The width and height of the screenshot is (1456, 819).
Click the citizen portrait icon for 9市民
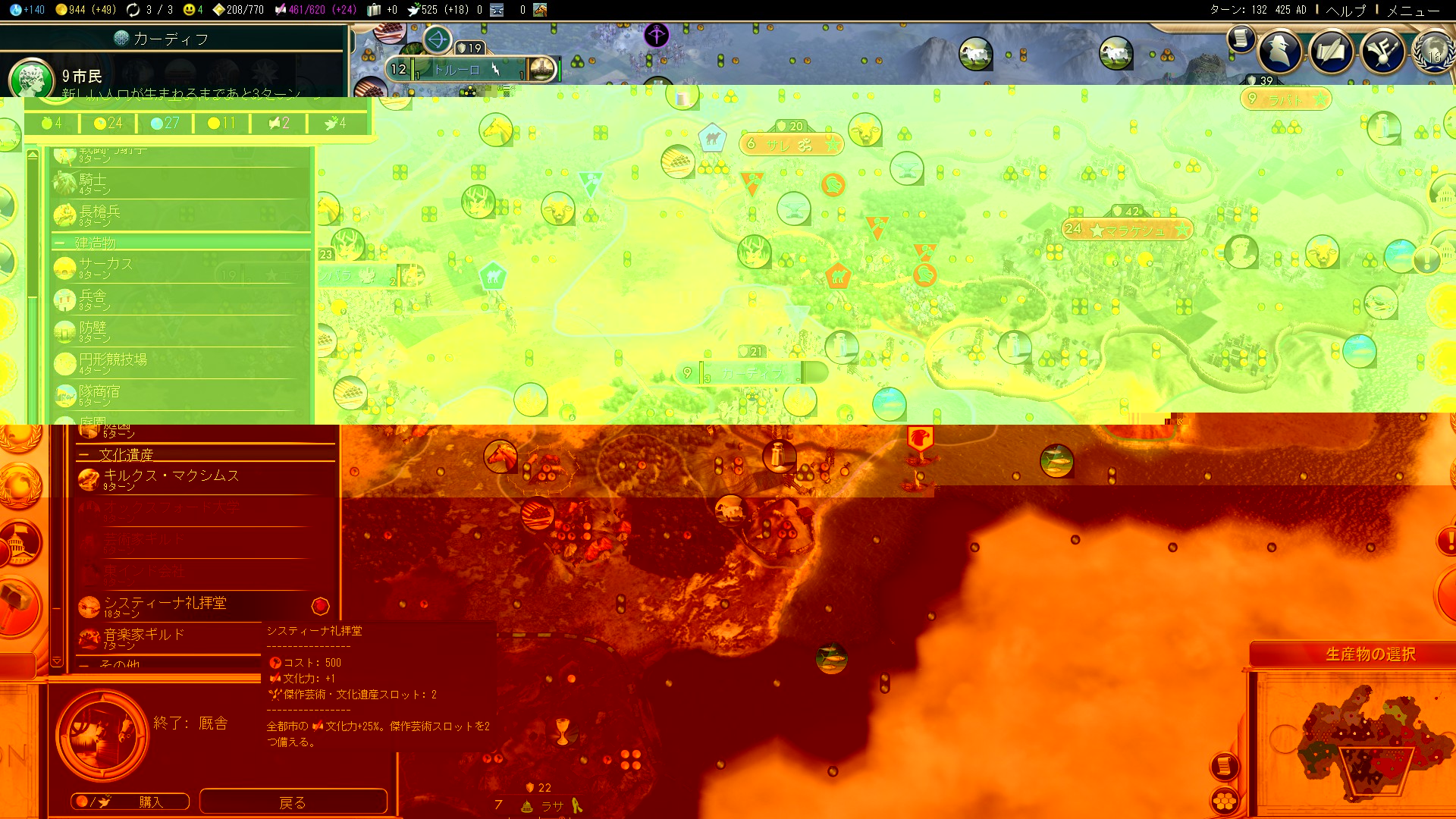click(x=32, y=79)
